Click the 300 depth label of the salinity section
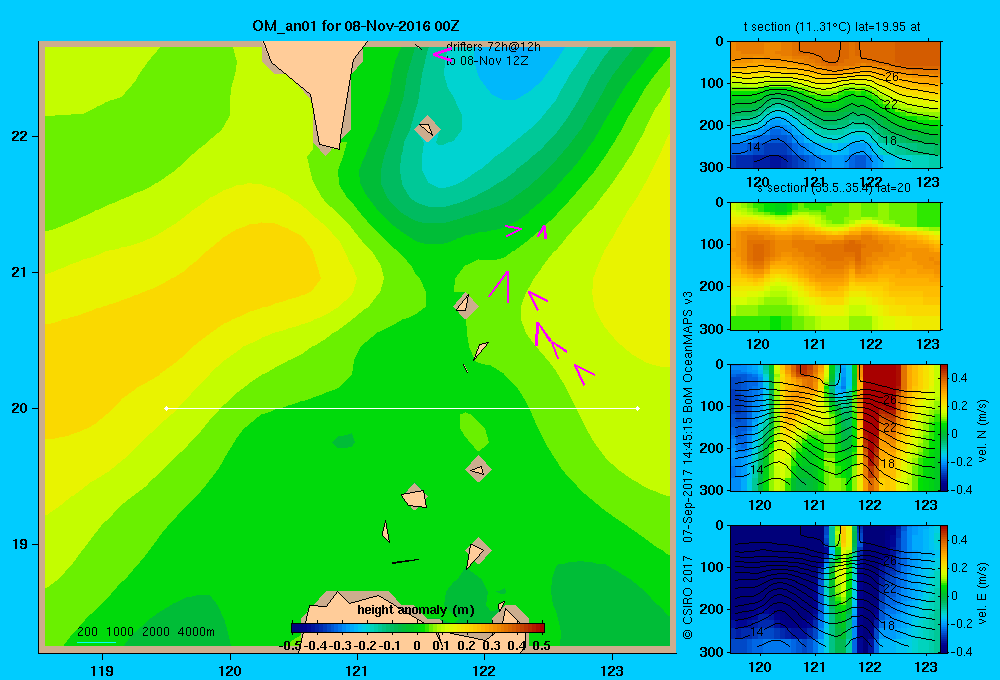Screen dimensions: 1000x680 click(713, 329)
